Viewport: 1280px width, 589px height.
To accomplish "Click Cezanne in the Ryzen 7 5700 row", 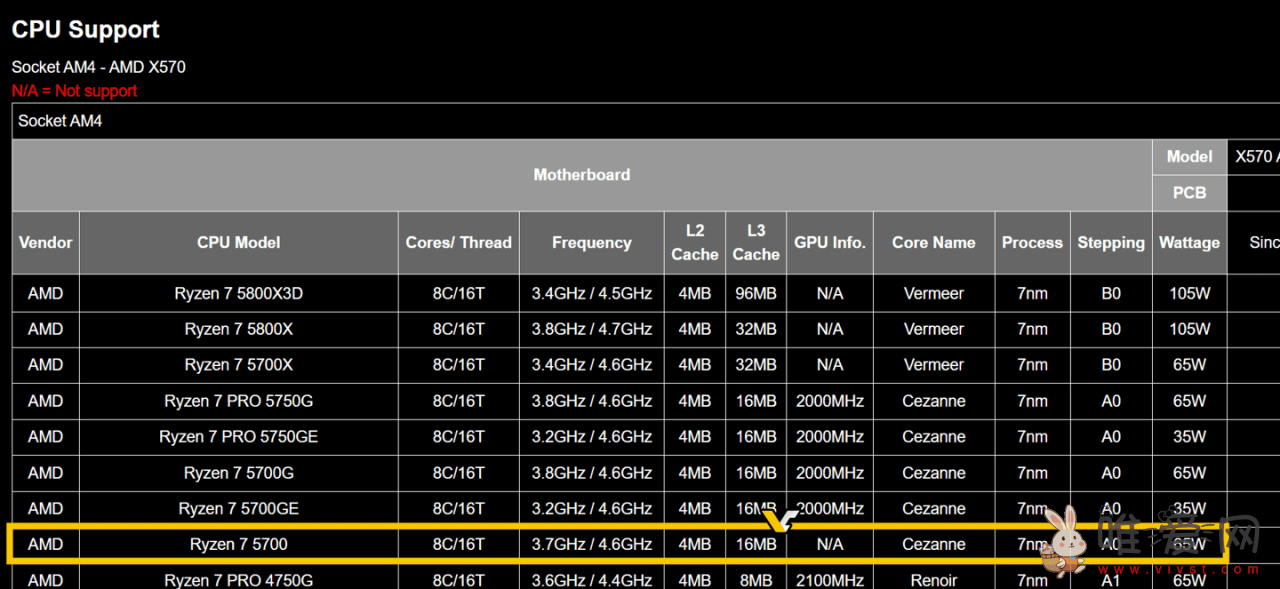I will click(934, 545).
